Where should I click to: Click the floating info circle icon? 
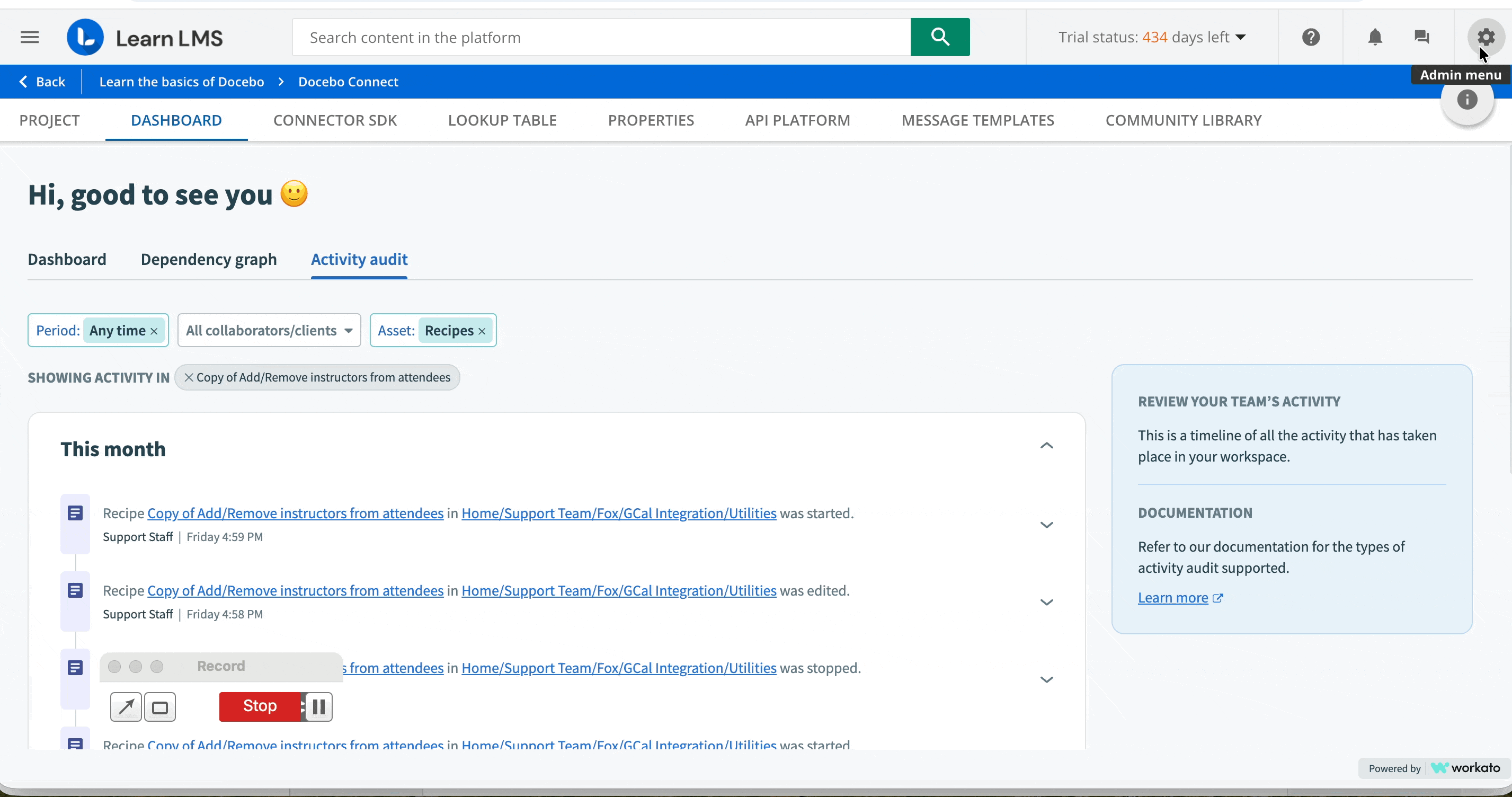click(1467, 100)
